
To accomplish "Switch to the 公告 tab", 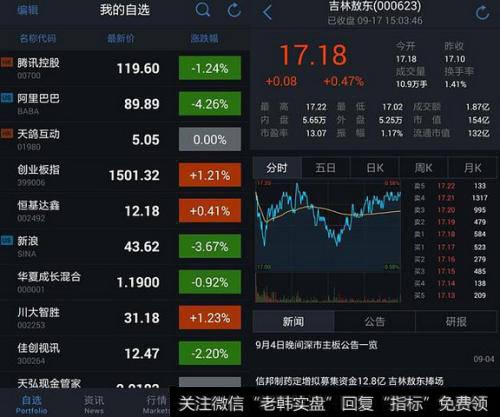I will [x=375, y=322].
